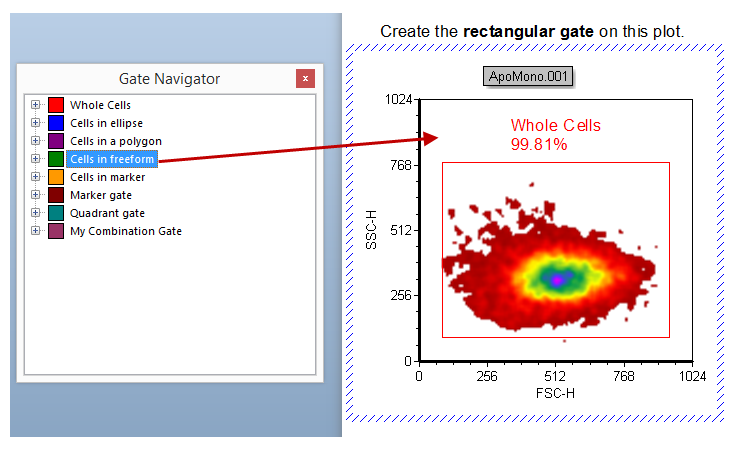Click the Whole Cells 99.81% gate label
Screen dimensions: 737x451
pos(555,135)
